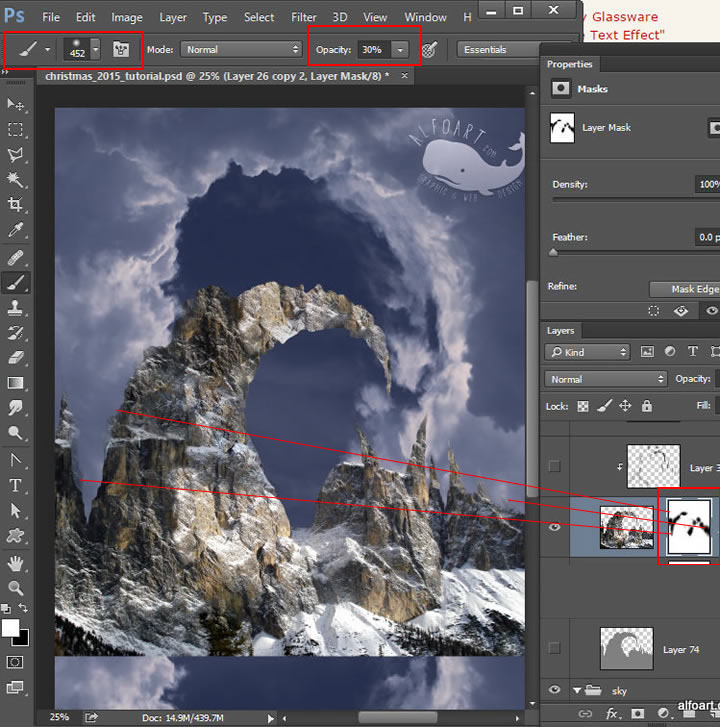
Task: Show Layer 74 visibility
Action: [x=555, y=649]
